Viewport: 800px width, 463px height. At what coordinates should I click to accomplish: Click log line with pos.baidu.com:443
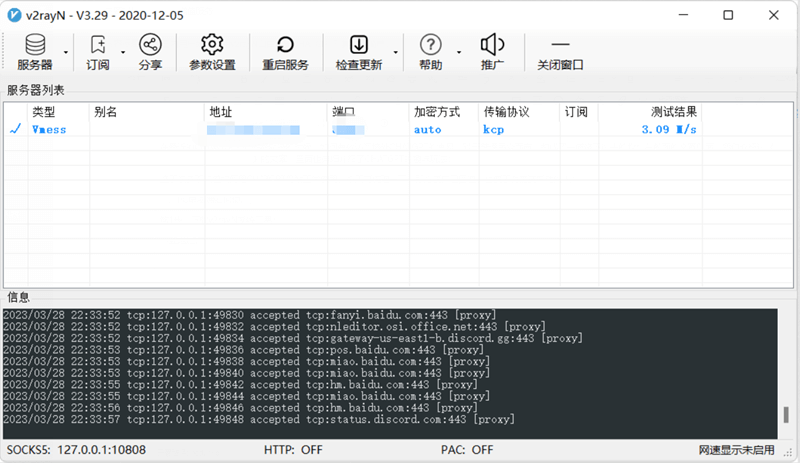[x=243, y=350]
